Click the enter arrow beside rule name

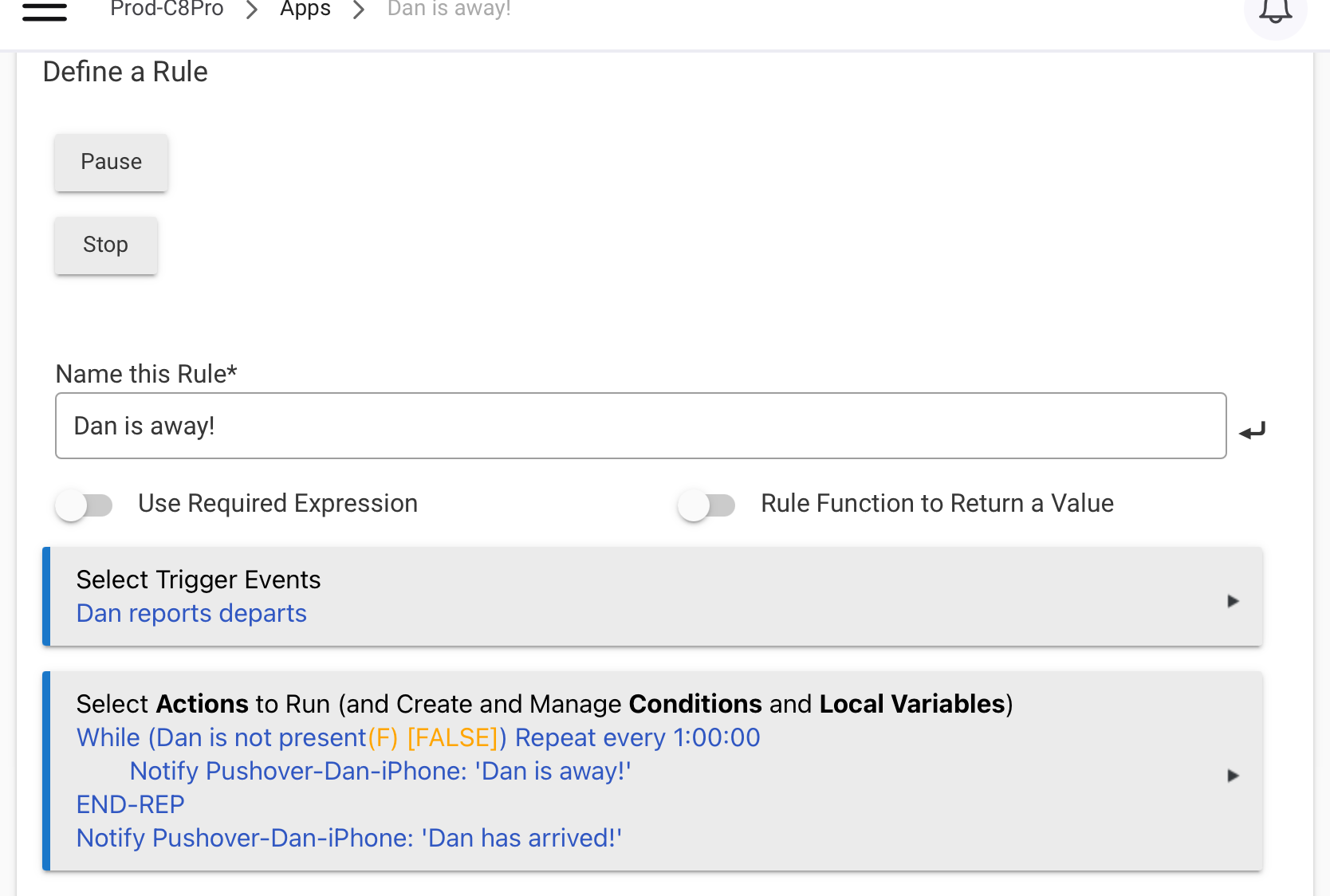coord(1252,430)
